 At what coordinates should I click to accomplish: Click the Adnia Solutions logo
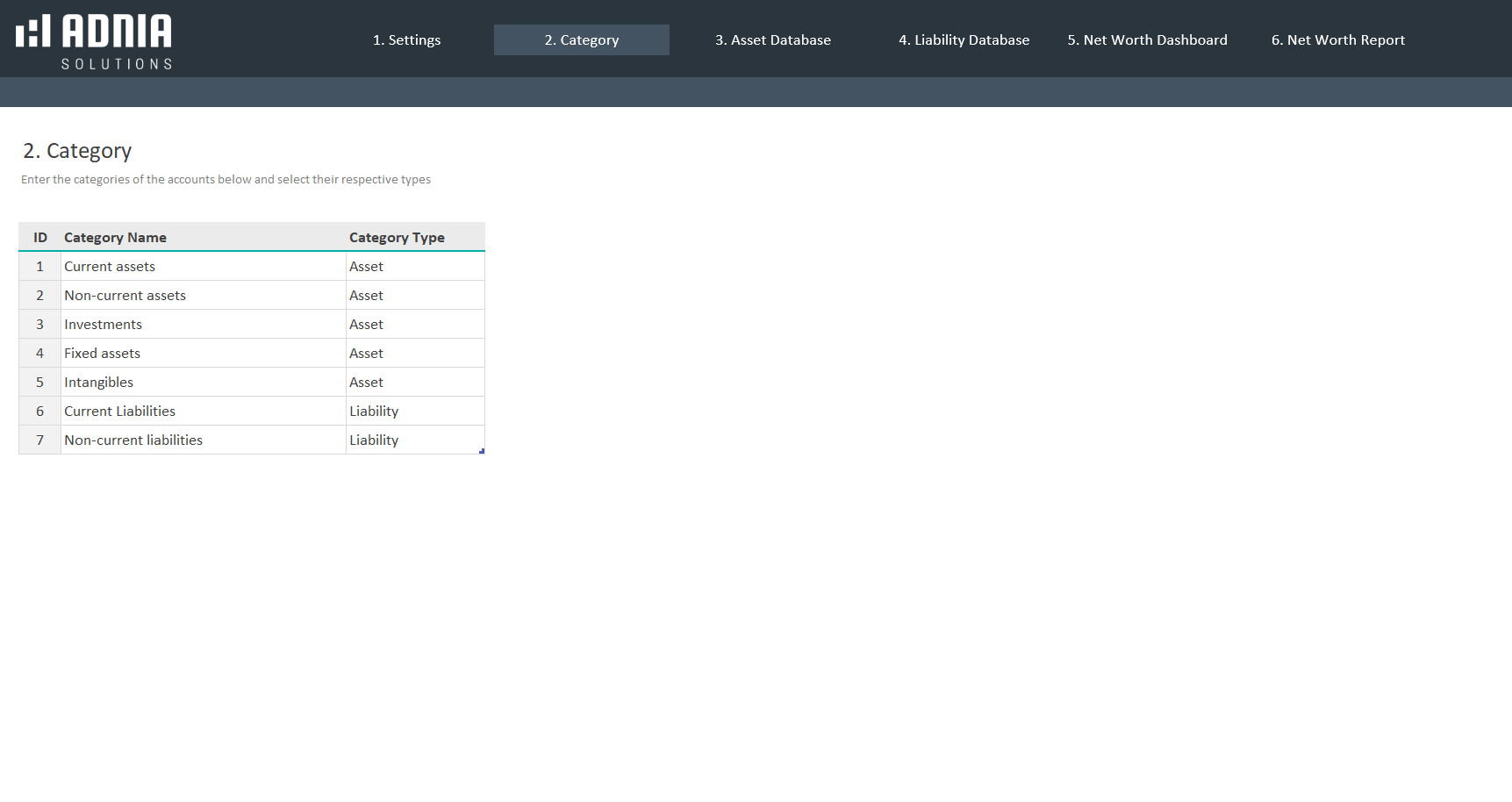pyautogui.click(x=94, y=40)
